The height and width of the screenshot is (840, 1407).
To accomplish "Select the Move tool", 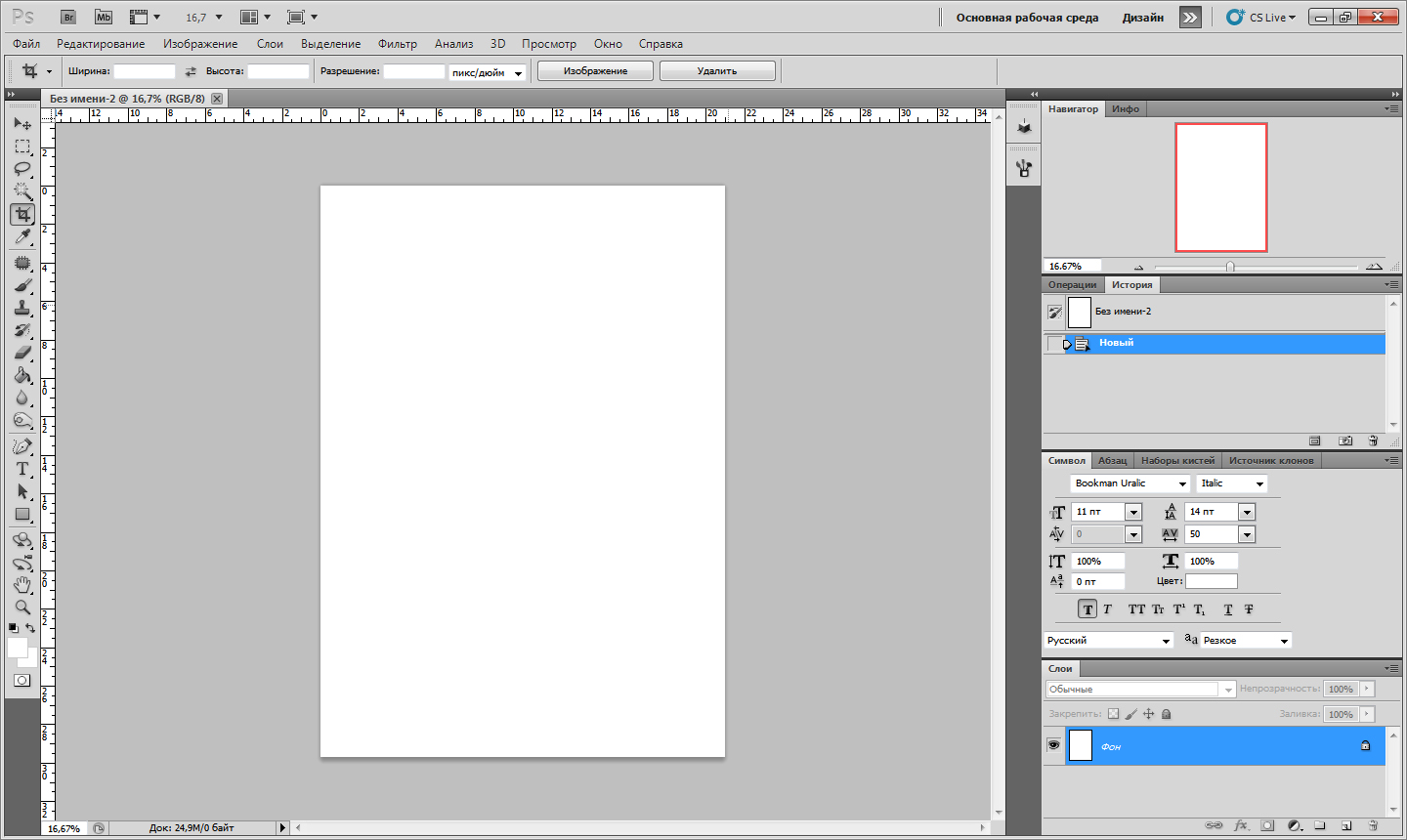I will [x=22, y=124].
